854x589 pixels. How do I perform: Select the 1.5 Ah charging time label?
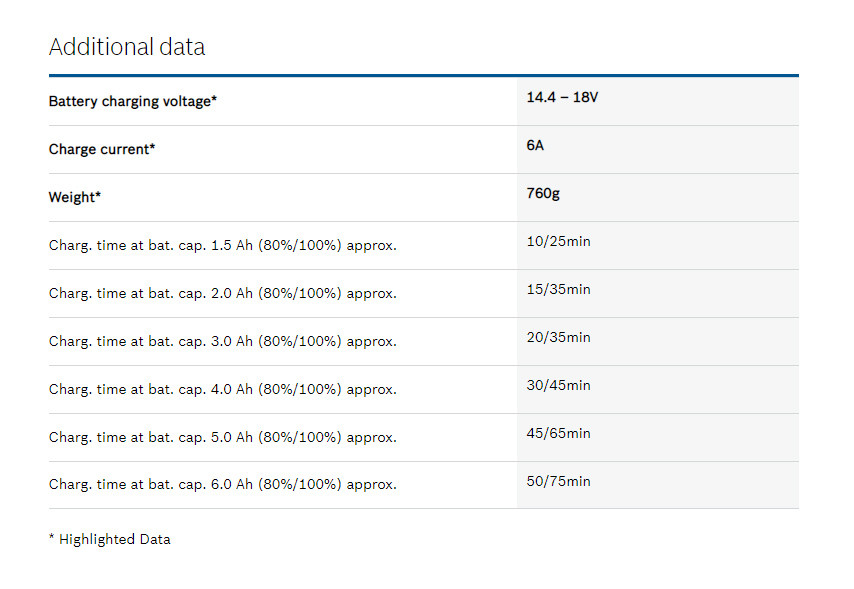pos(223,245)
